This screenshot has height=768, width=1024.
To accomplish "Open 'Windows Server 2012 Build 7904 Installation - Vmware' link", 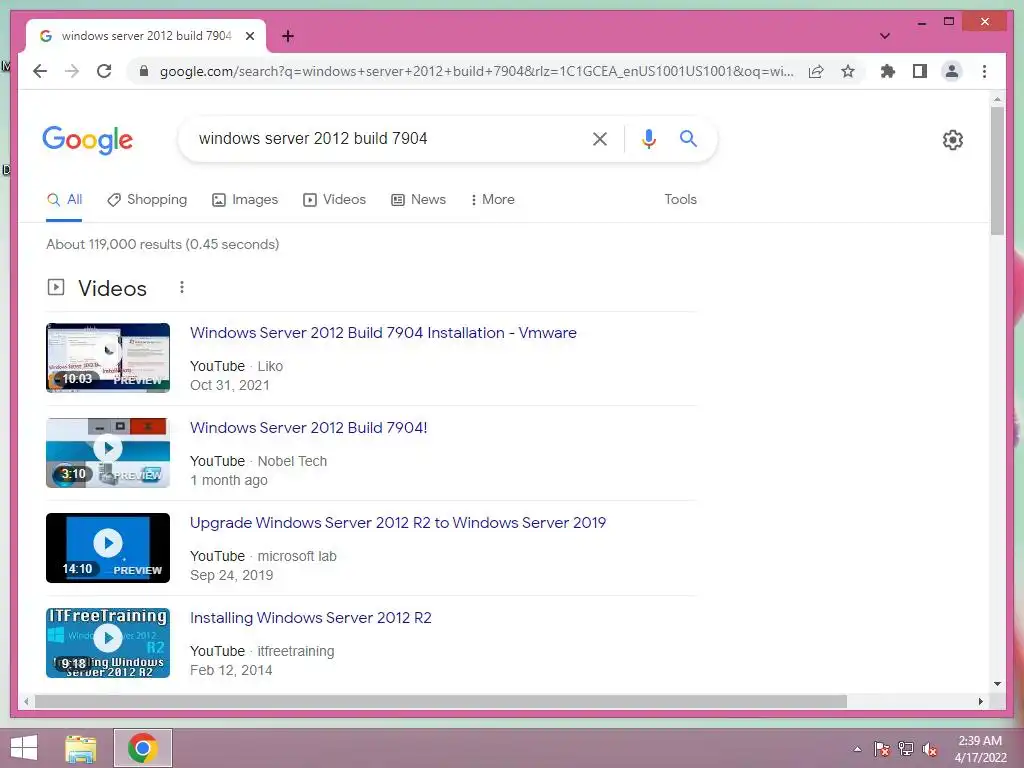I will (x=383, y=333).
